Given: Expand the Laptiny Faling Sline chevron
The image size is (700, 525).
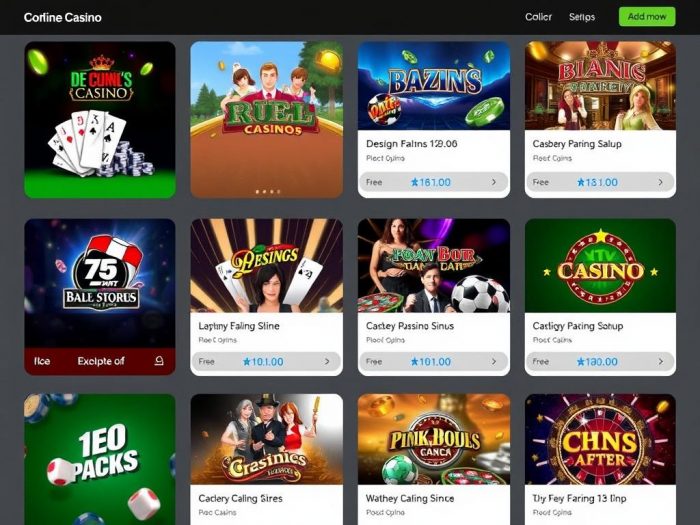Looking at the screenshot, I should point(327,362).
